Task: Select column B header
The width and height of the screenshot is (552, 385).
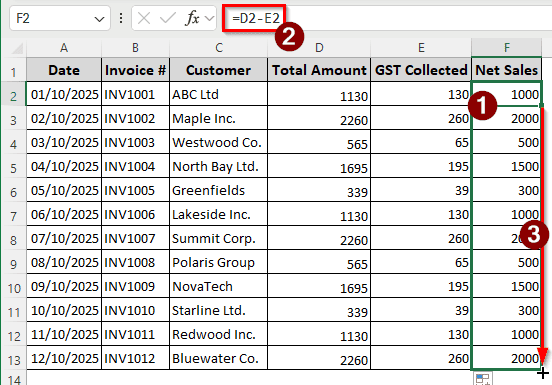Action: [x=136, y=48]
